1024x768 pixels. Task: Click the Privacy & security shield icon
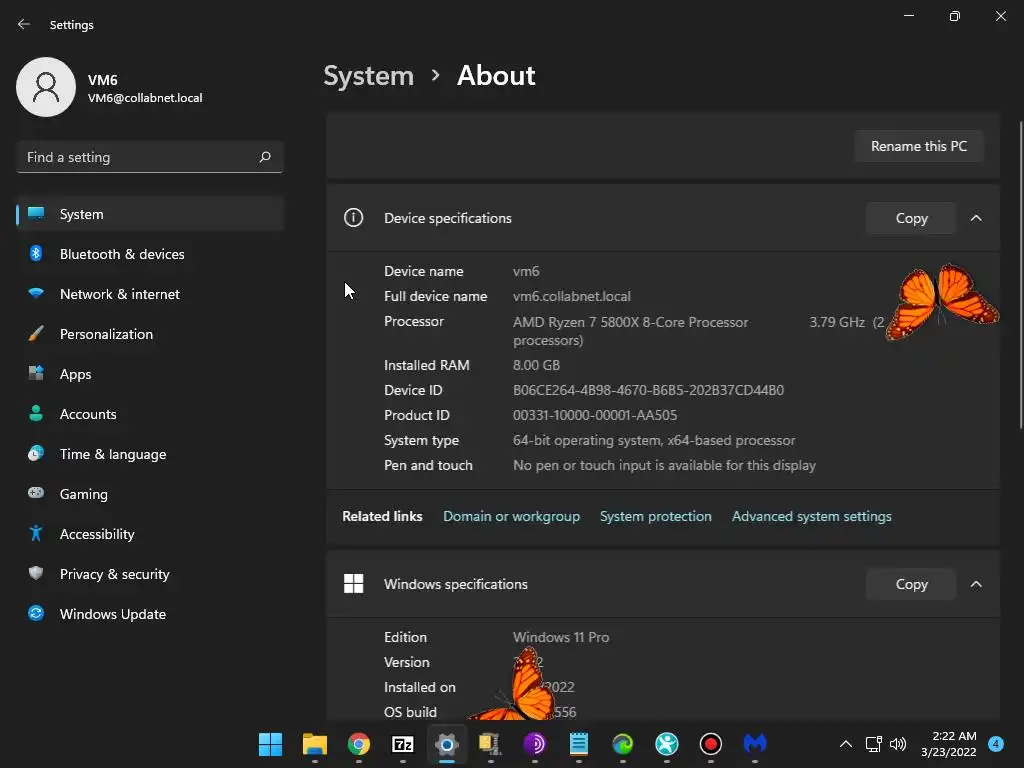(x=36, y=573)
